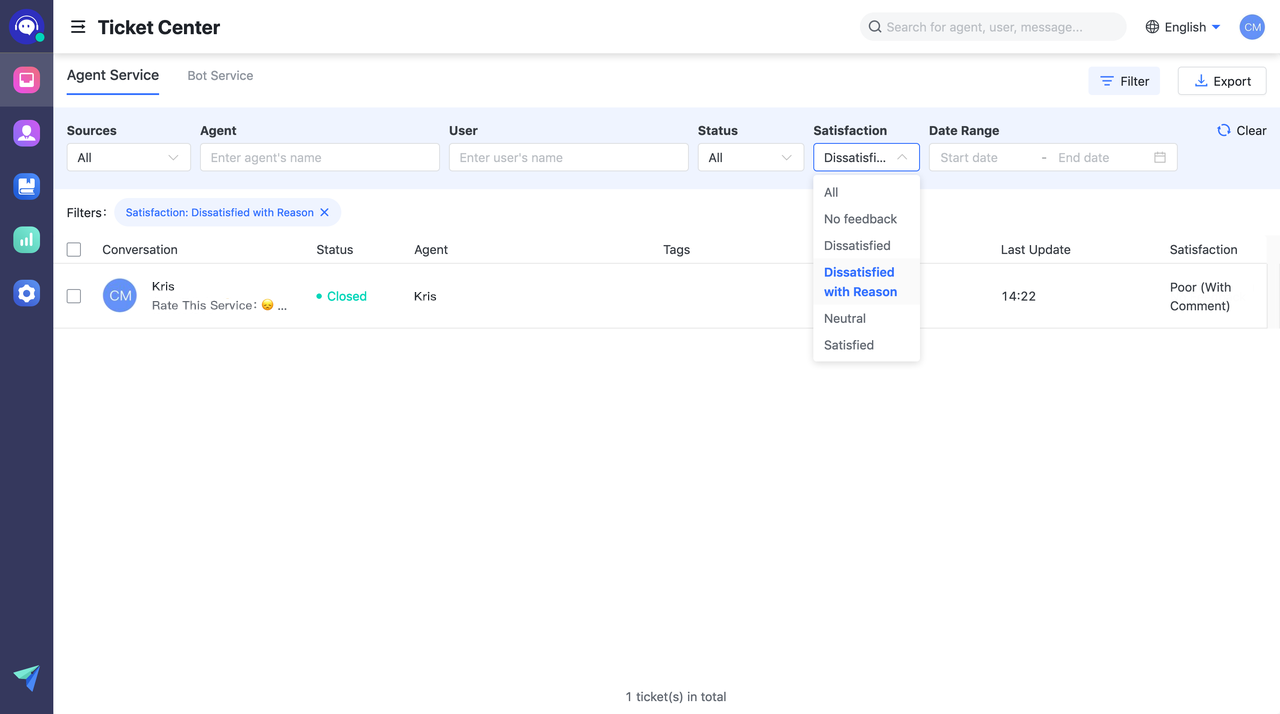Click the CM user avatar top right
Image resolution: width=1280 pixels, height=714 pixels.
coord(1252,27)
